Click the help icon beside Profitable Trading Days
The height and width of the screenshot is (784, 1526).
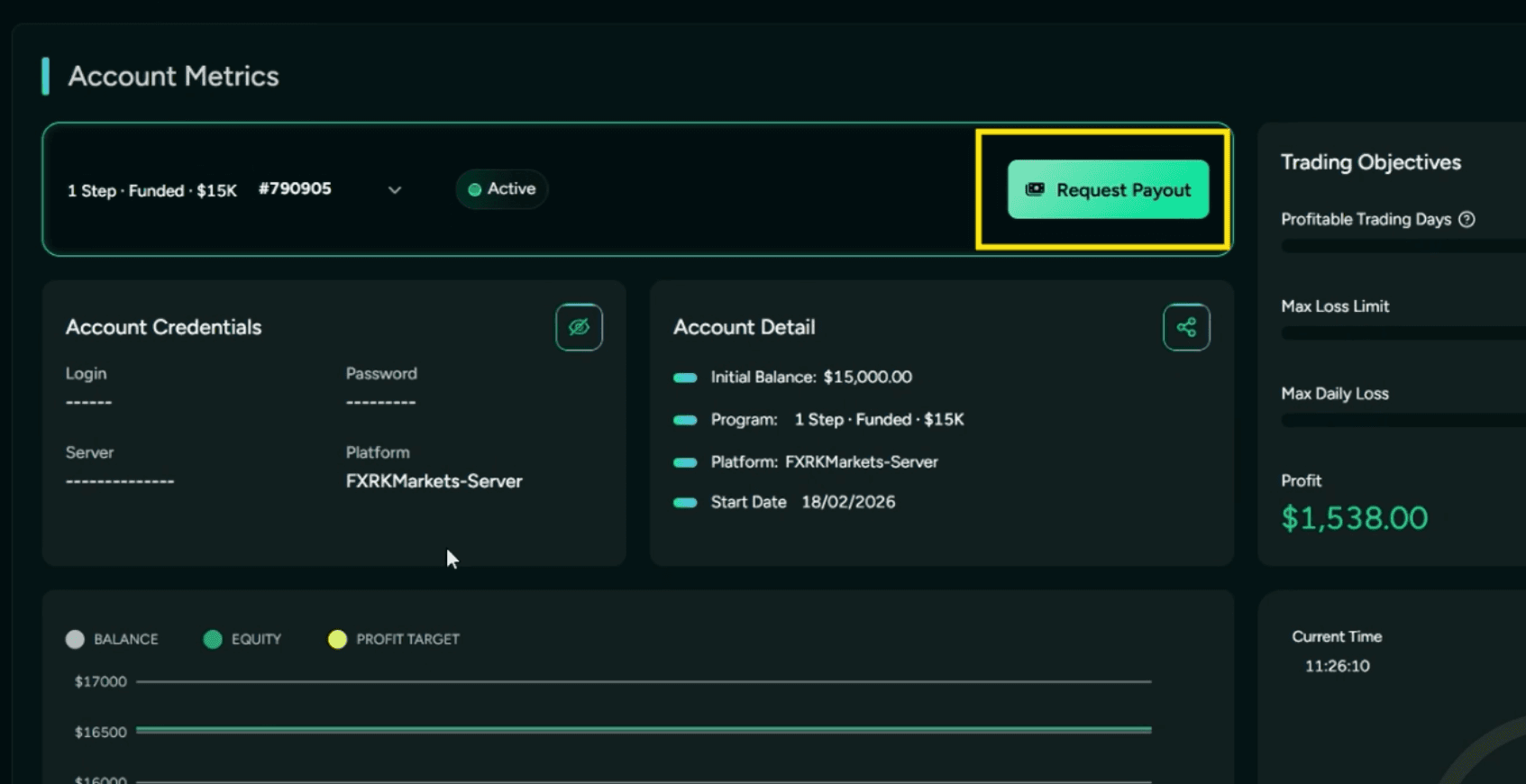click(x=1467, y=219)
